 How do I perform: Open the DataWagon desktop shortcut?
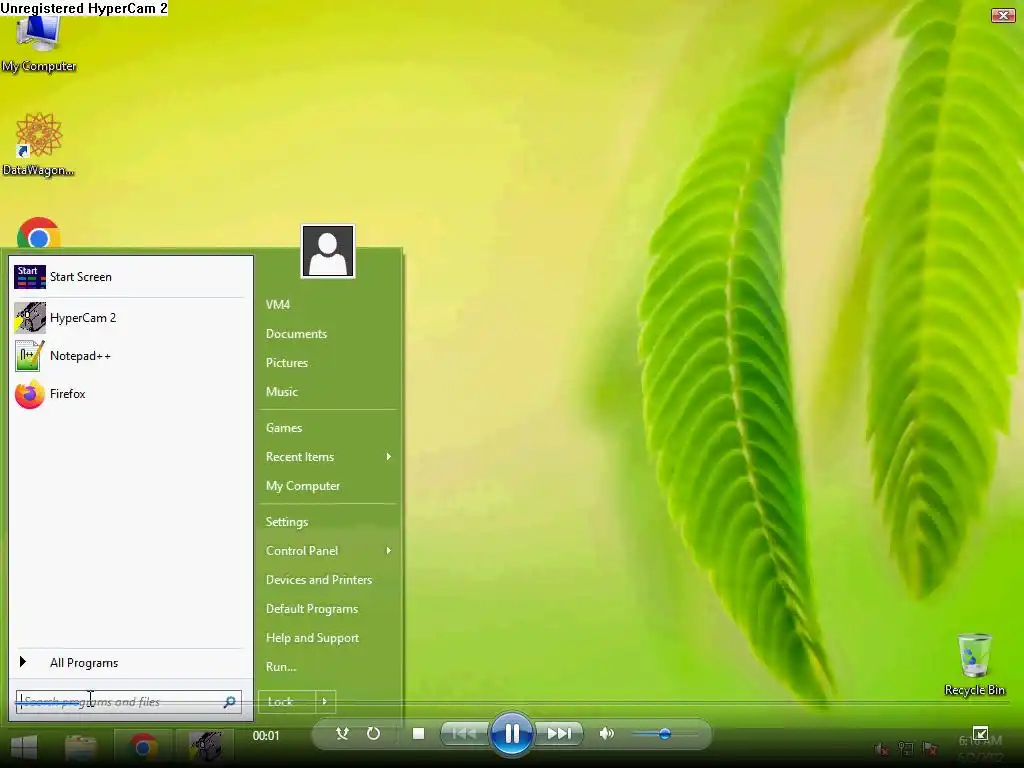tap(39, 144)
